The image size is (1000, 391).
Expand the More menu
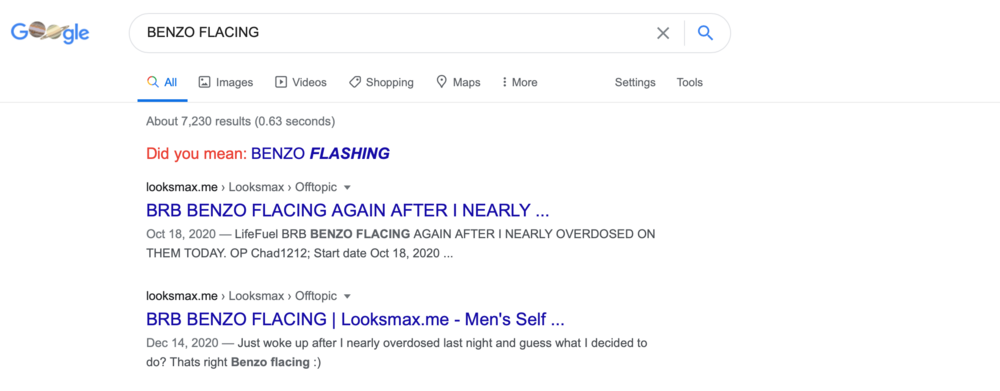[519, 82]
